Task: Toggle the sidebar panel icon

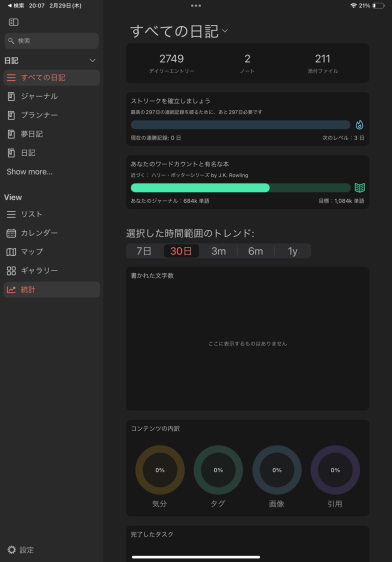Action: click(14, 22)
